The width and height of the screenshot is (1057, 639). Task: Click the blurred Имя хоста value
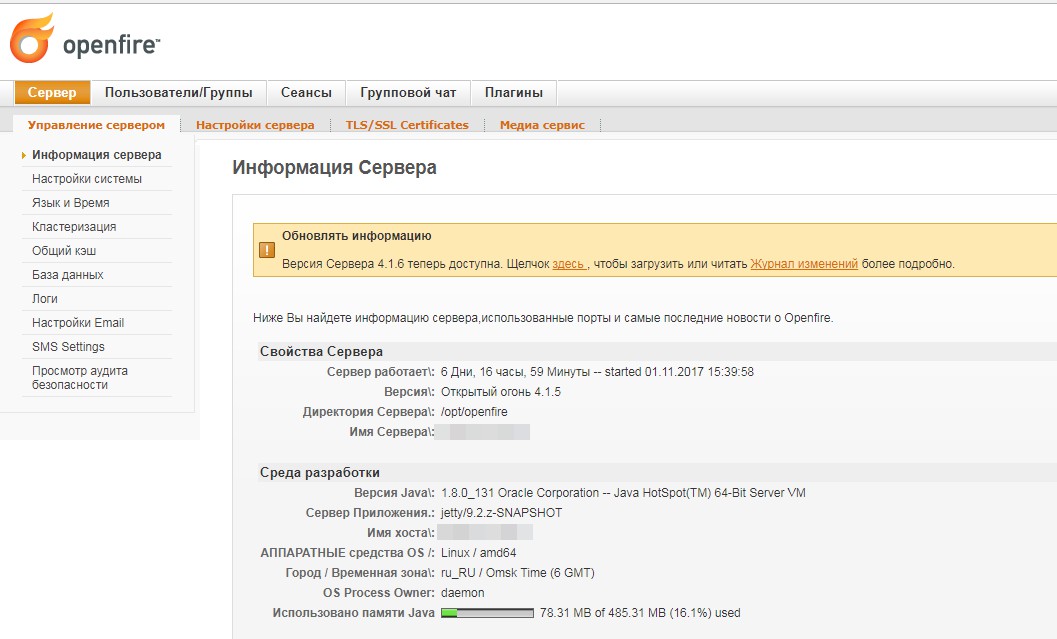tap(485, 532)
